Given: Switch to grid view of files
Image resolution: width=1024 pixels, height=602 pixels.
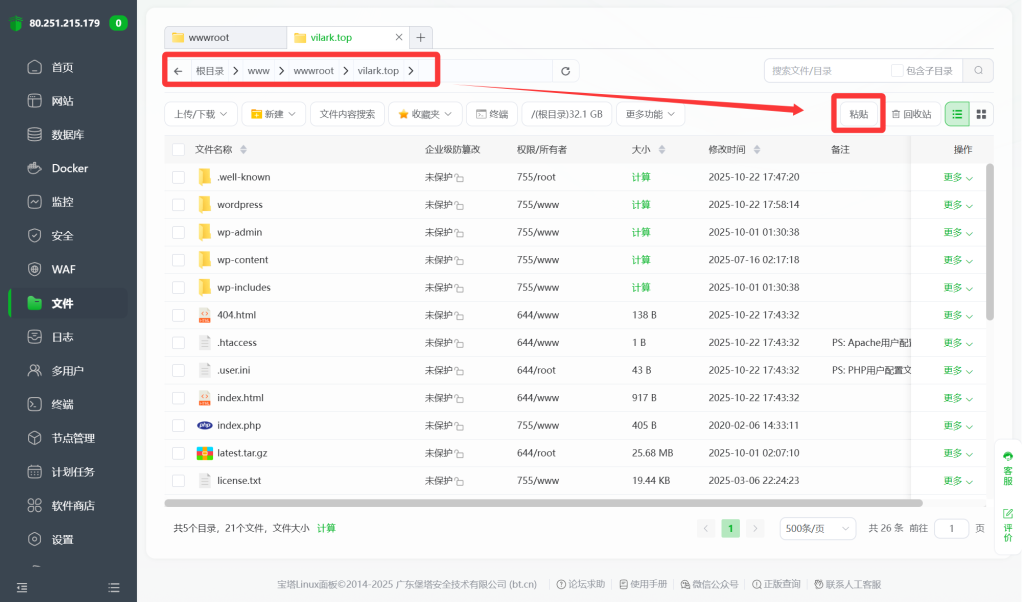Looking at the screenshot, I should [981, 114].
